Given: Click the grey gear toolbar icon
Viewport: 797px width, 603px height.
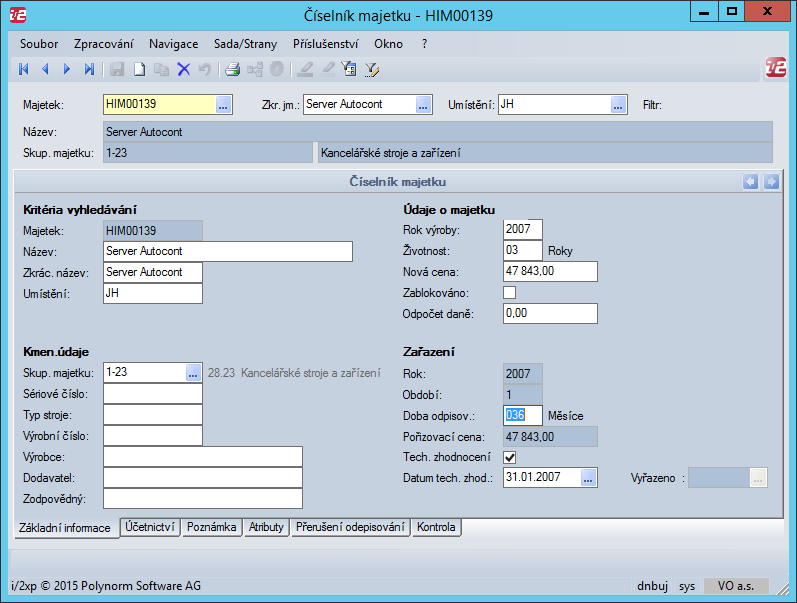Looking at the screenshot, I should [x=277, y=69].
